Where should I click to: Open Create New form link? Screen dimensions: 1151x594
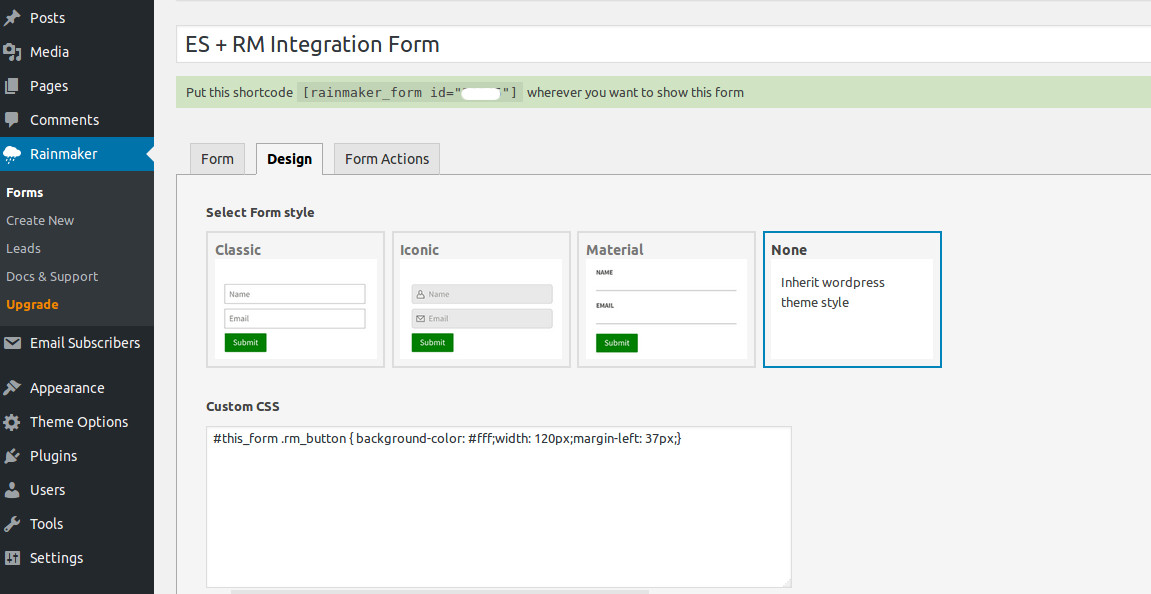point(40,220)
